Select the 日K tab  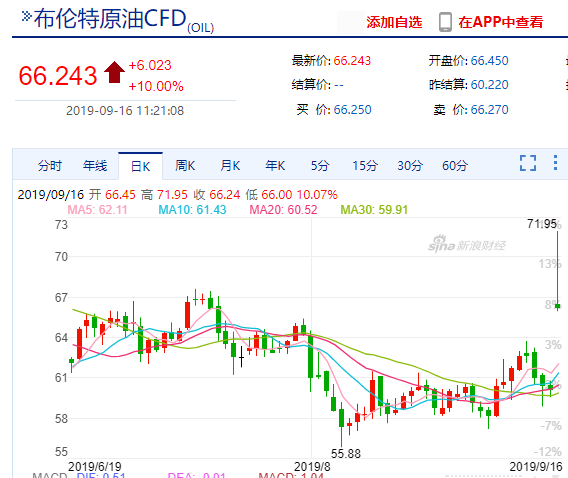(141, 166)
